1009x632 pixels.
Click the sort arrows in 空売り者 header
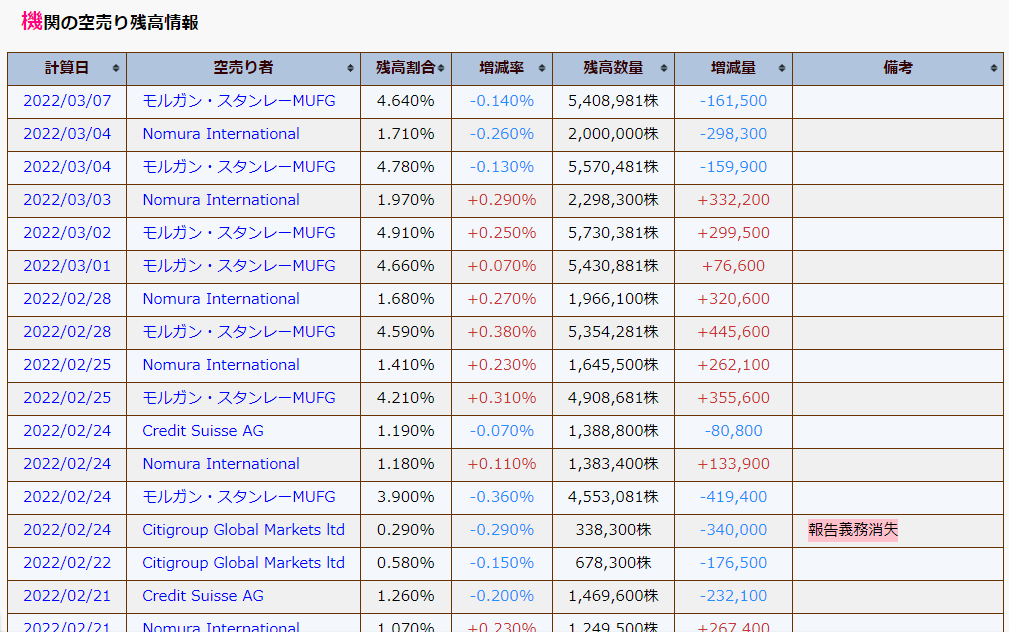(x=350, y=69)
